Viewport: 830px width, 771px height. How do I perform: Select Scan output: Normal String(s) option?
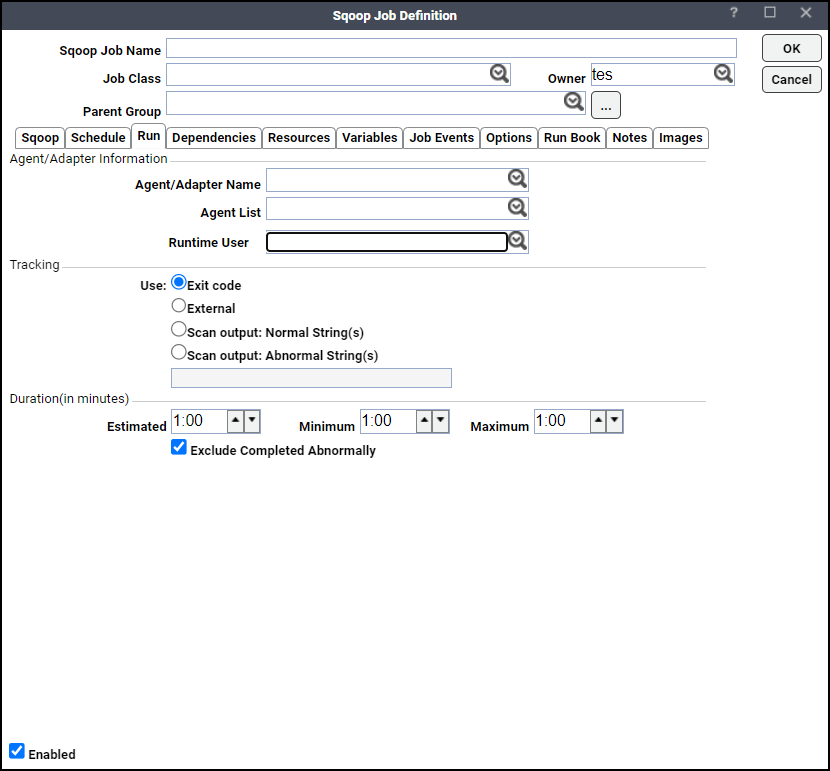point(179,329)
